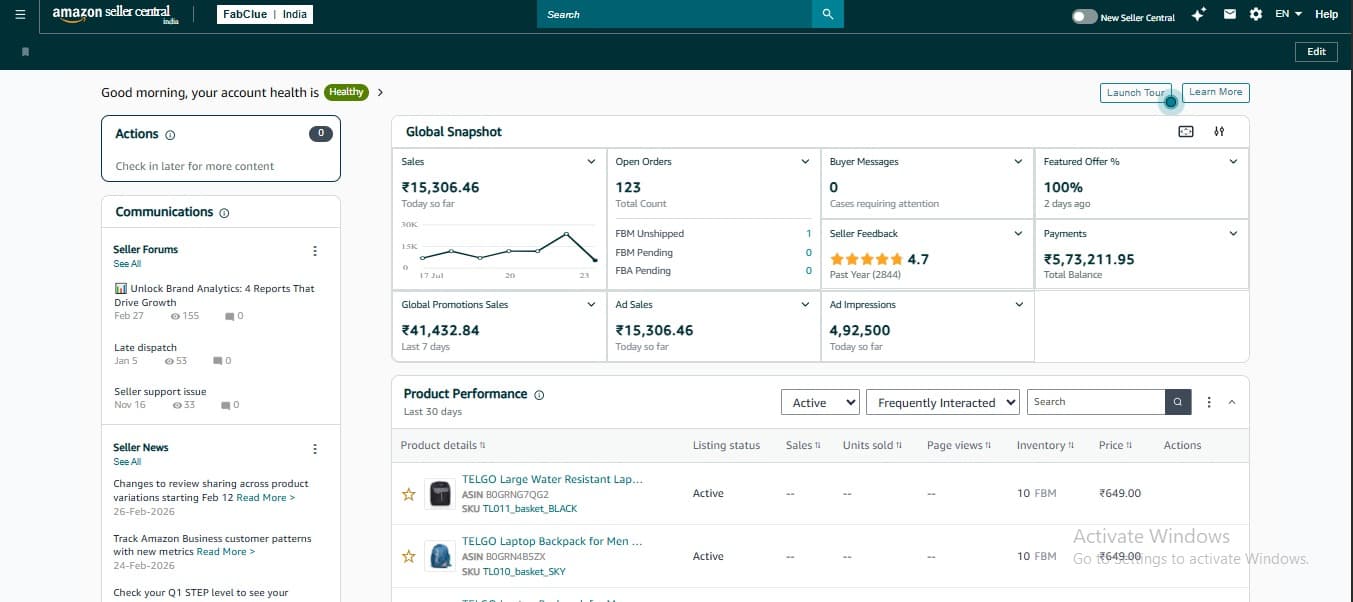
Task: Open the Frequently Interacted filter dropdown
Action: [x=943, y=402]
